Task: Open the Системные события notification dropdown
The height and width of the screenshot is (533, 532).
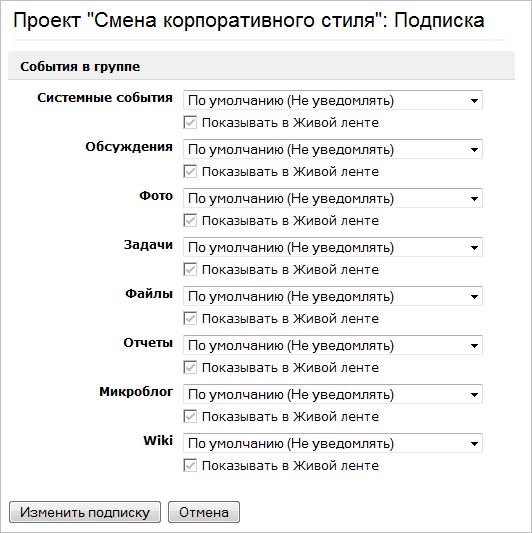Action: [x=333, y=100]
